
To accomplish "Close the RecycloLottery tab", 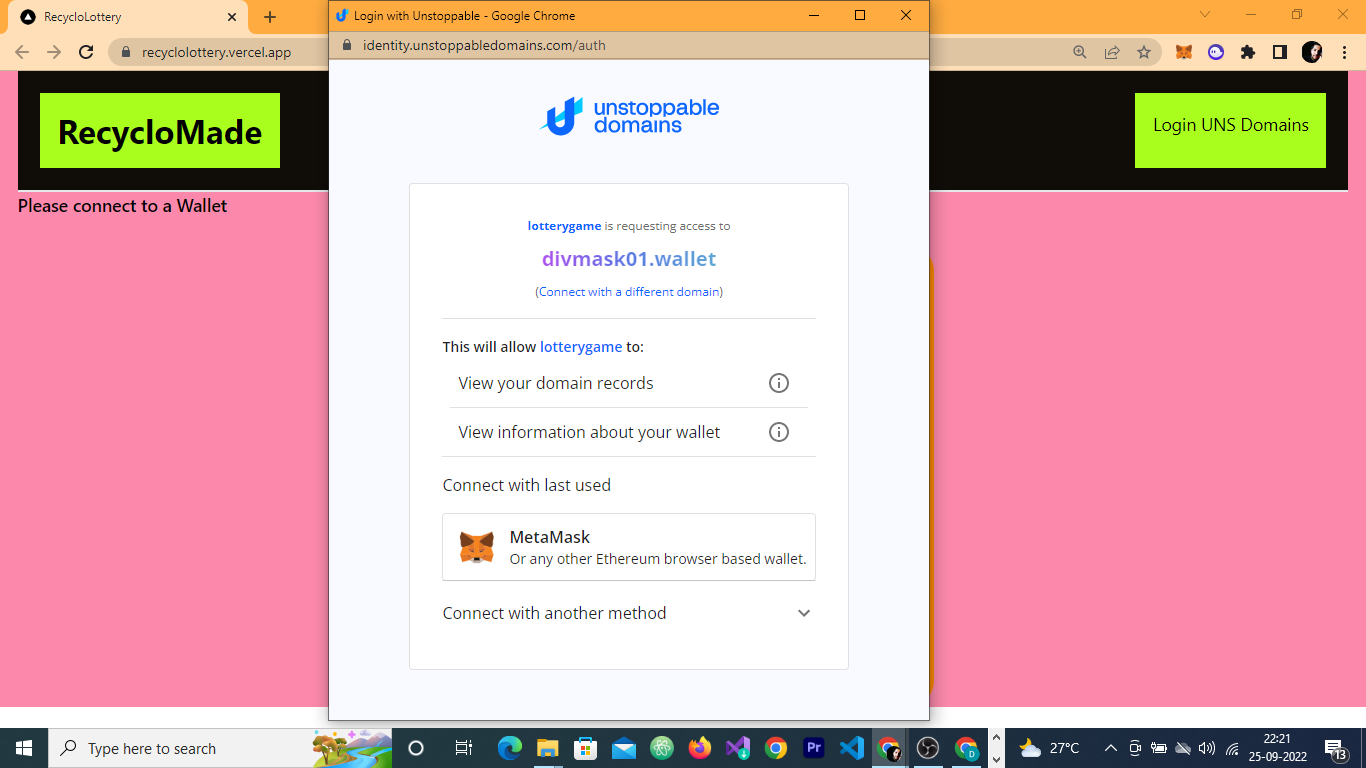I will click(232, 17).
